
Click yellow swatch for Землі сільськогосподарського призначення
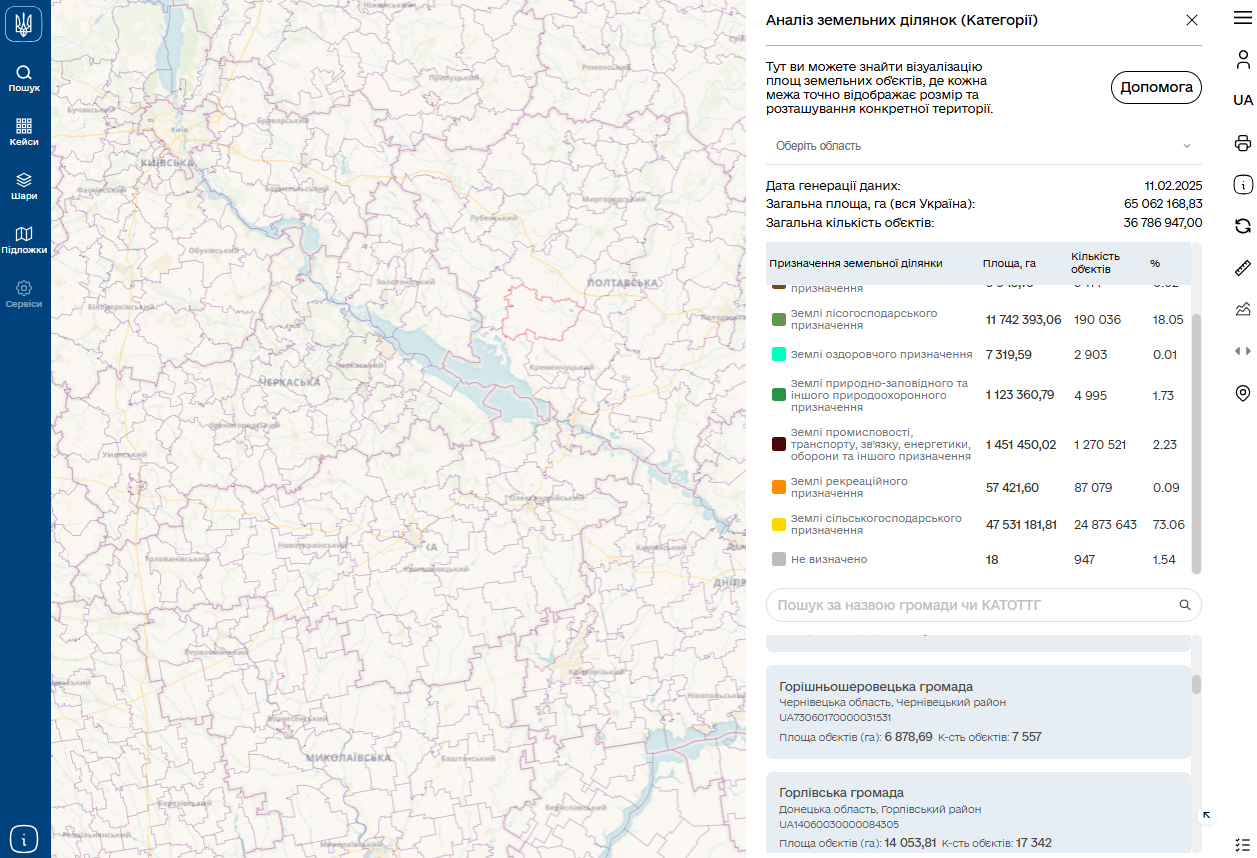point(778,524)
